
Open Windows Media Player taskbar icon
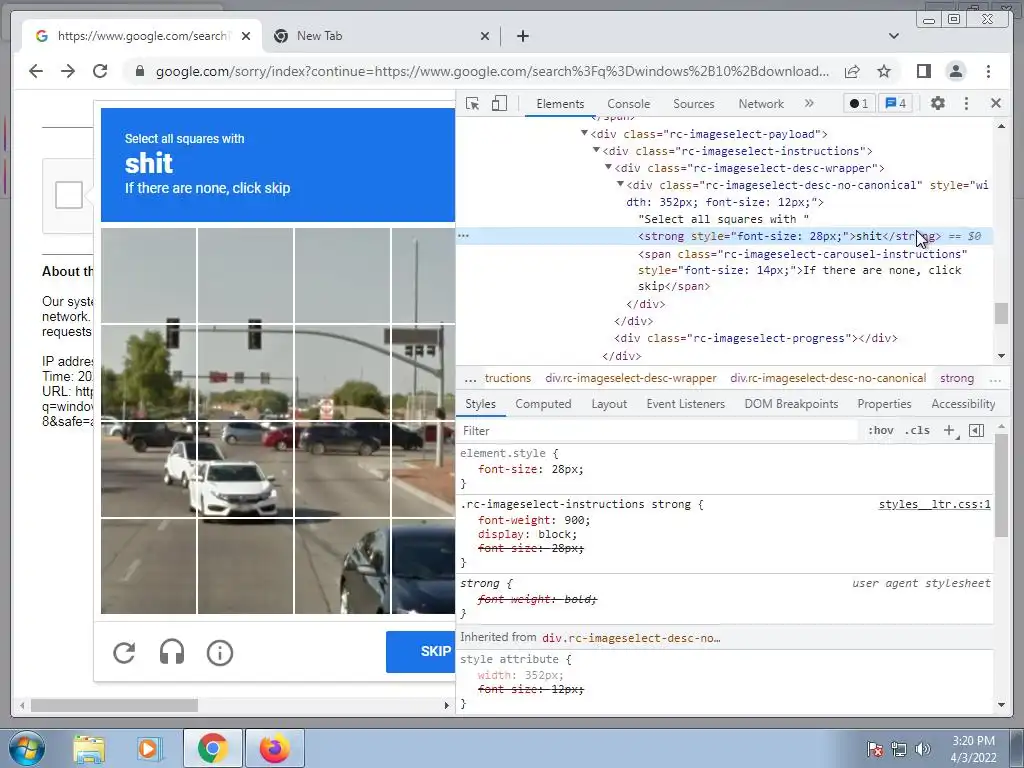click(x=149, y=748)
